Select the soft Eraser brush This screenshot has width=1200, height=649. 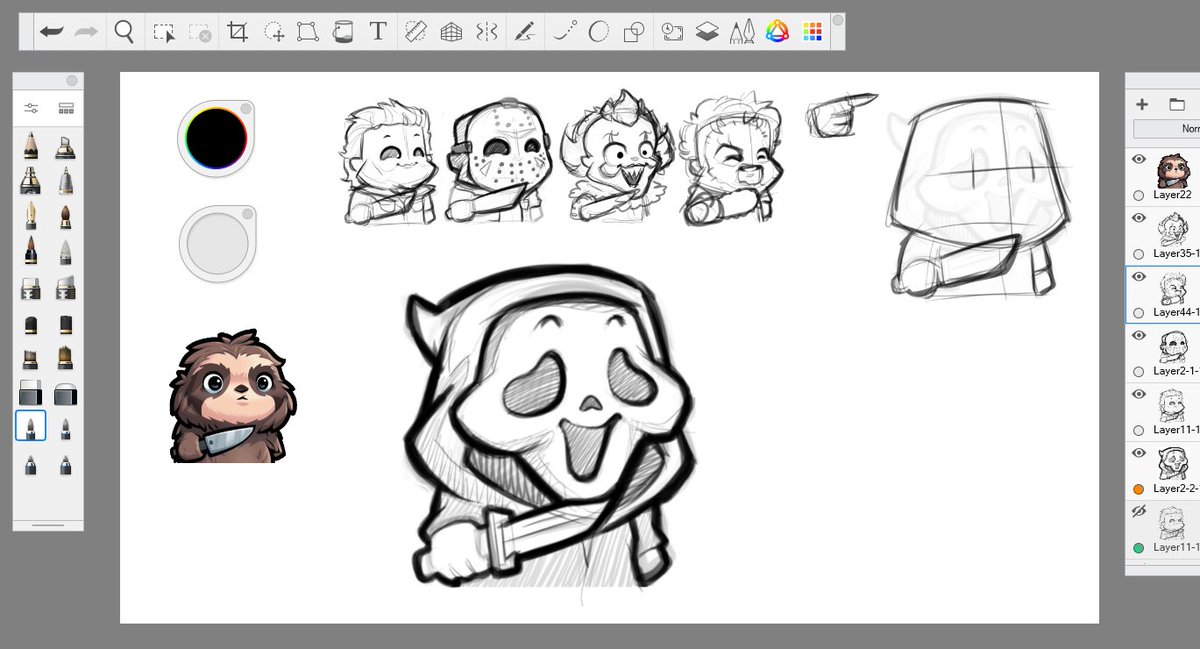65,394
